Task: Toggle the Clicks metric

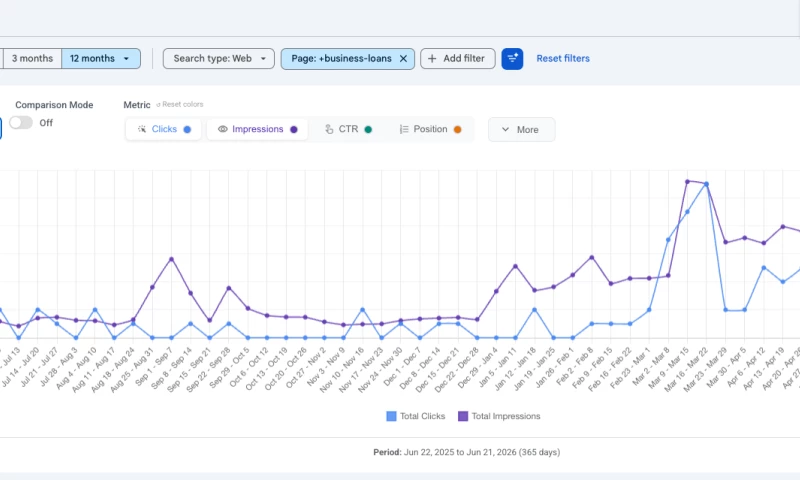Action: pyautogui.click(x=164, y=129)
